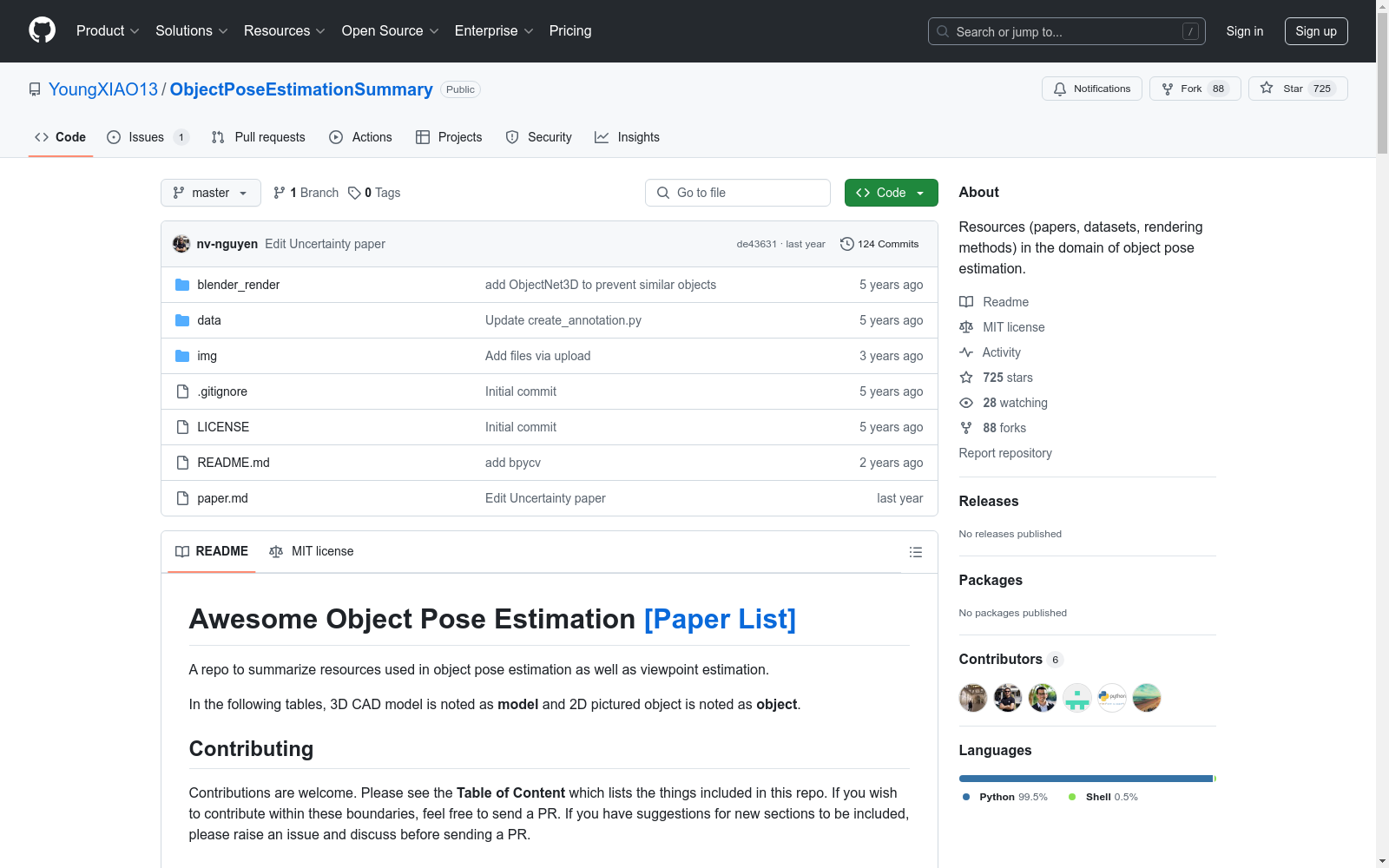
Task: Open paper.md file
Action: pyautogui.click(x=222, y=498)
